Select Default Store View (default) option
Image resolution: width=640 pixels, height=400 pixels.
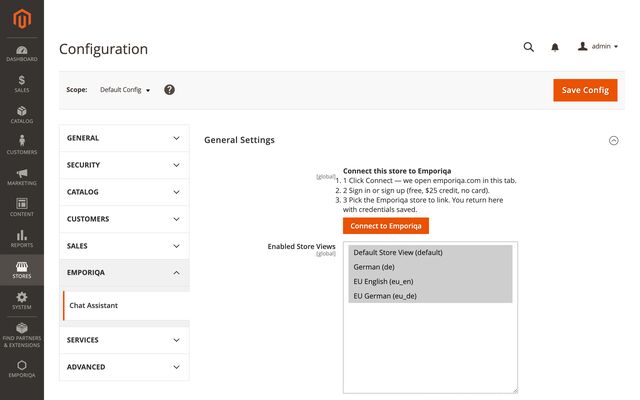click(430, 252)
